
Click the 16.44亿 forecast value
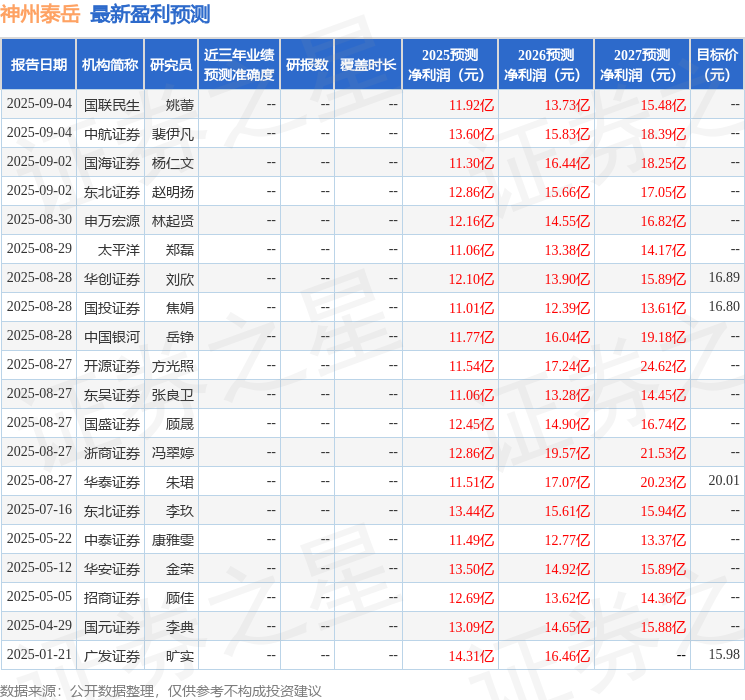(567, 163)
